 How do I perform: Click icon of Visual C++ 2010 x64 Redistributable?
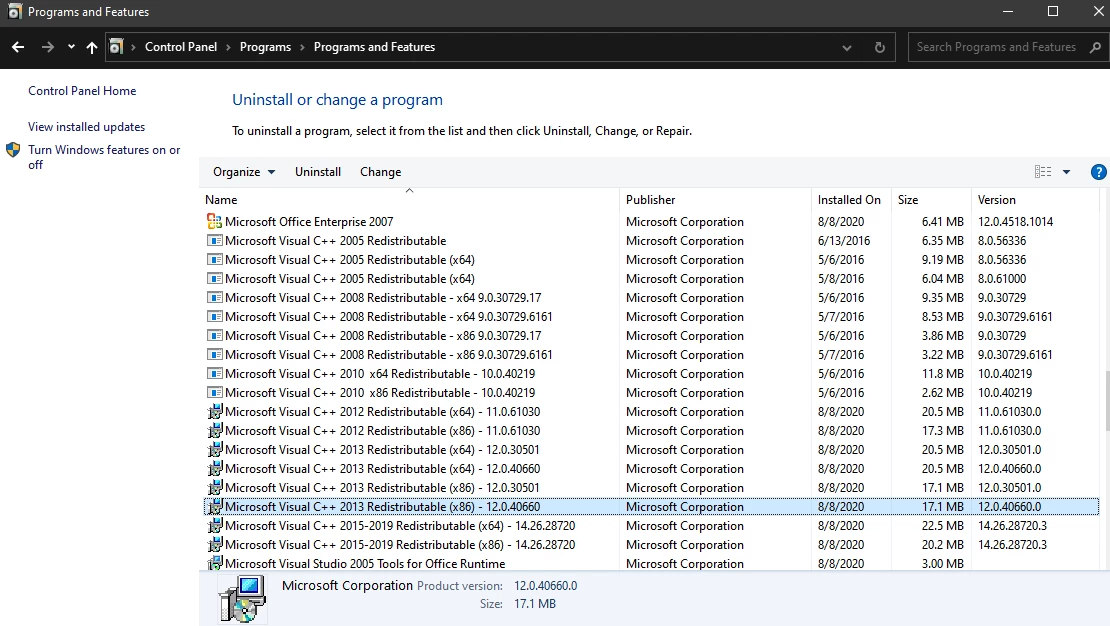point(214,374)
